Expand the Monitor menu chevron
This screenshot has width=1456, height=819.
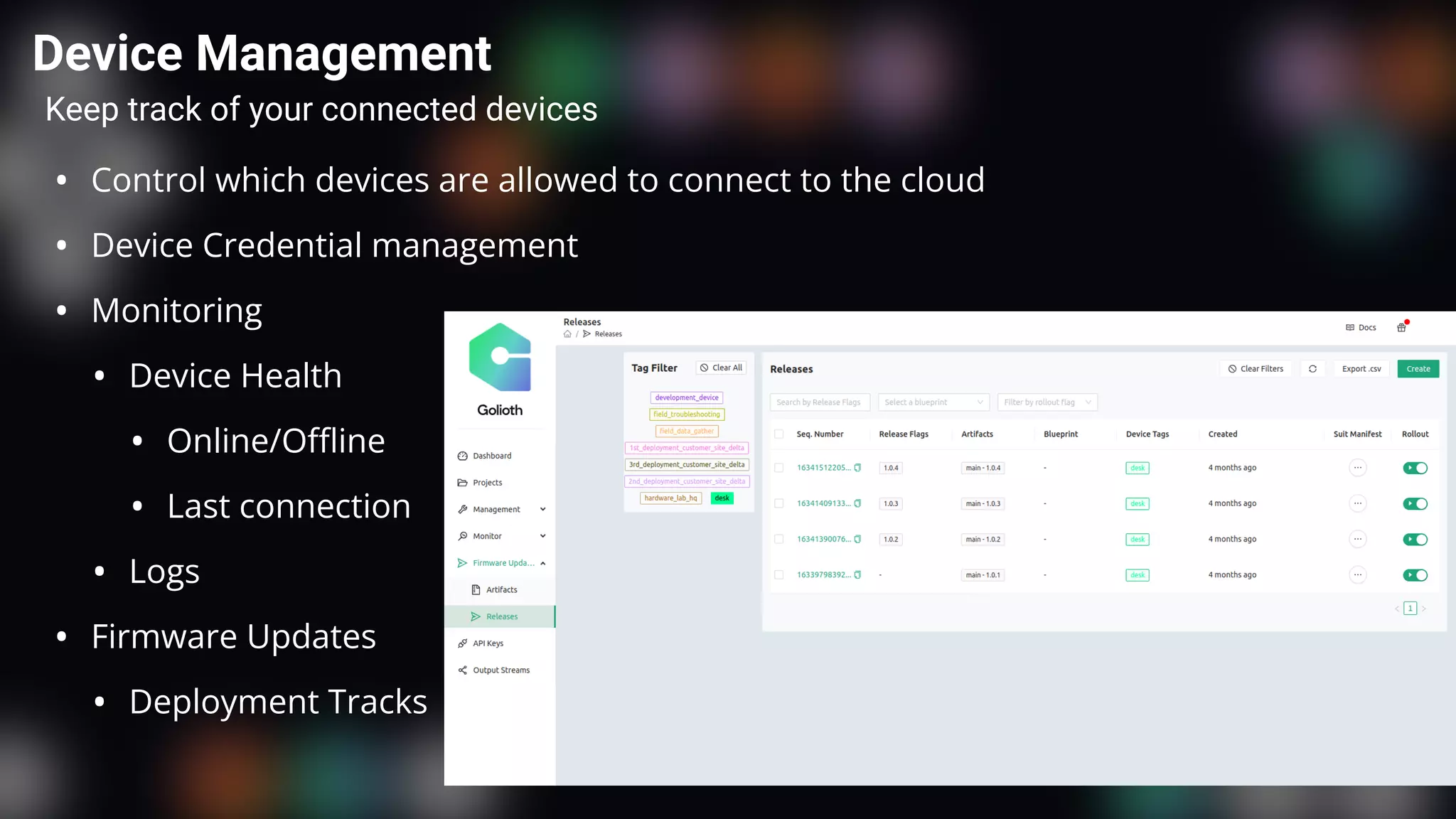(x=543, y=536)
